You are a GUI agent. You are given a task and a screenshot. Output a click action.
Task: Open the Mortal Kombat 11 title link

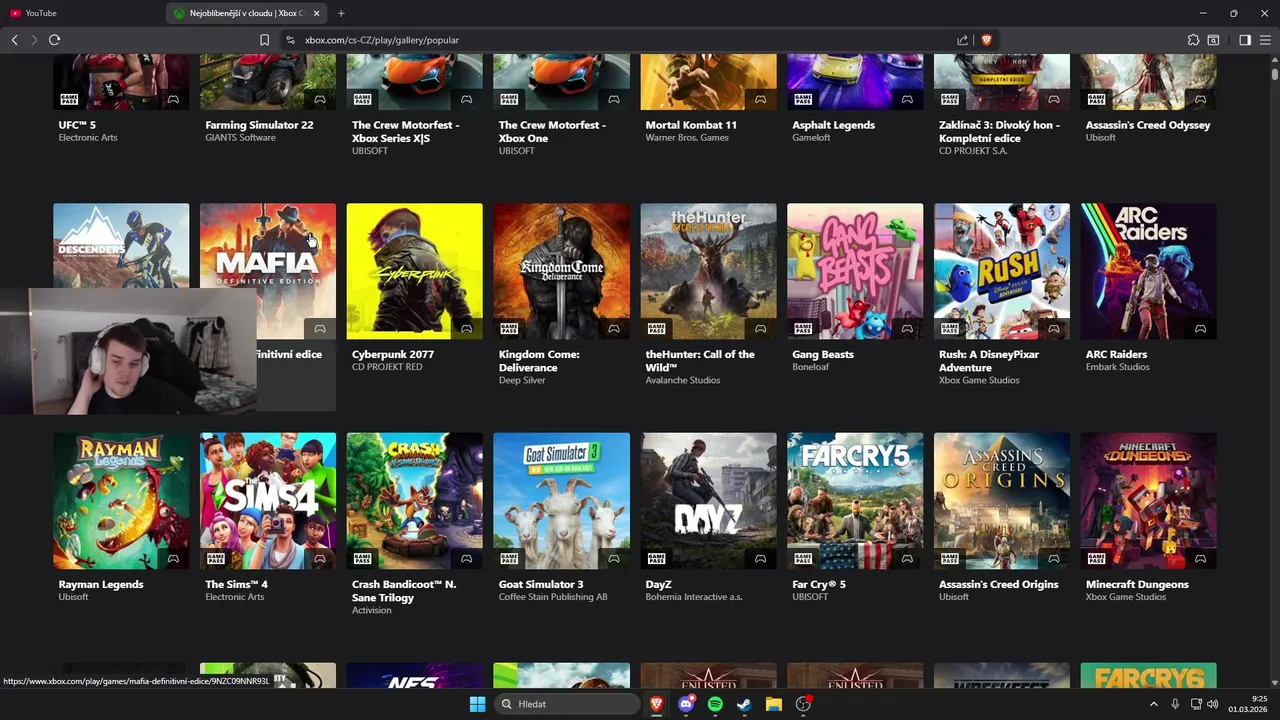(691, 125)
